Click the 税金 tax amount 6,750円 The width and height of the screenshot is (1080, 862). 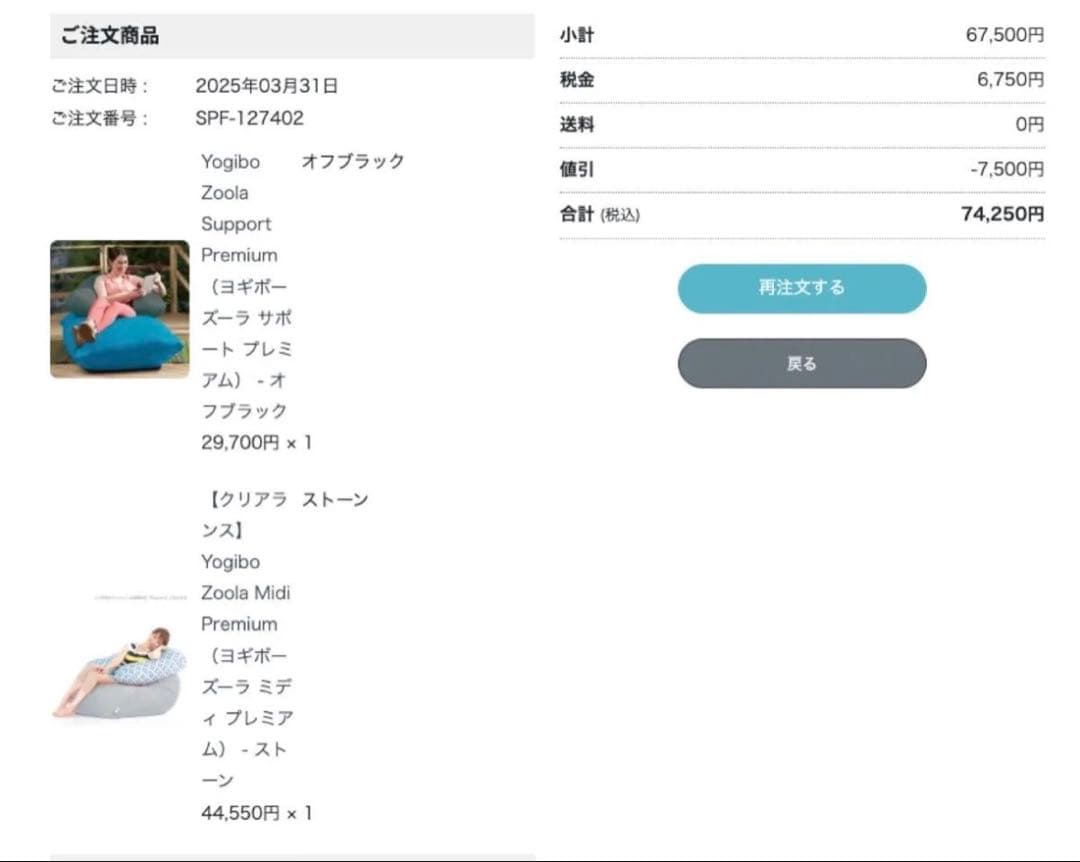pos(1010,79)
